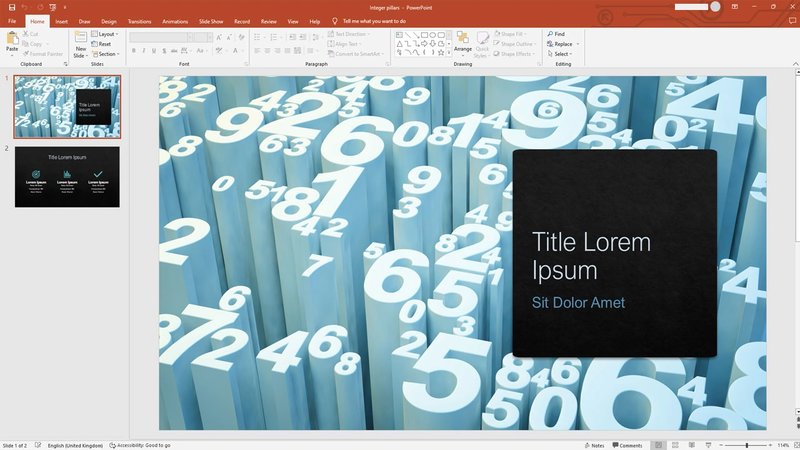Zoom out with the minus button

click(721, 445)
